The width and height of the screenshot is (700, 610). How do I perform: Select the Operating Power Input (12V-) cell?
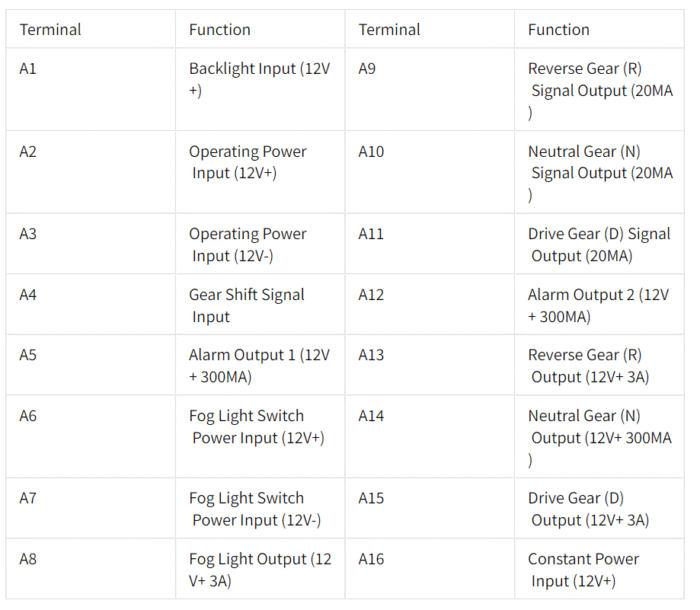pyautogui.click(x=260, y=244)
